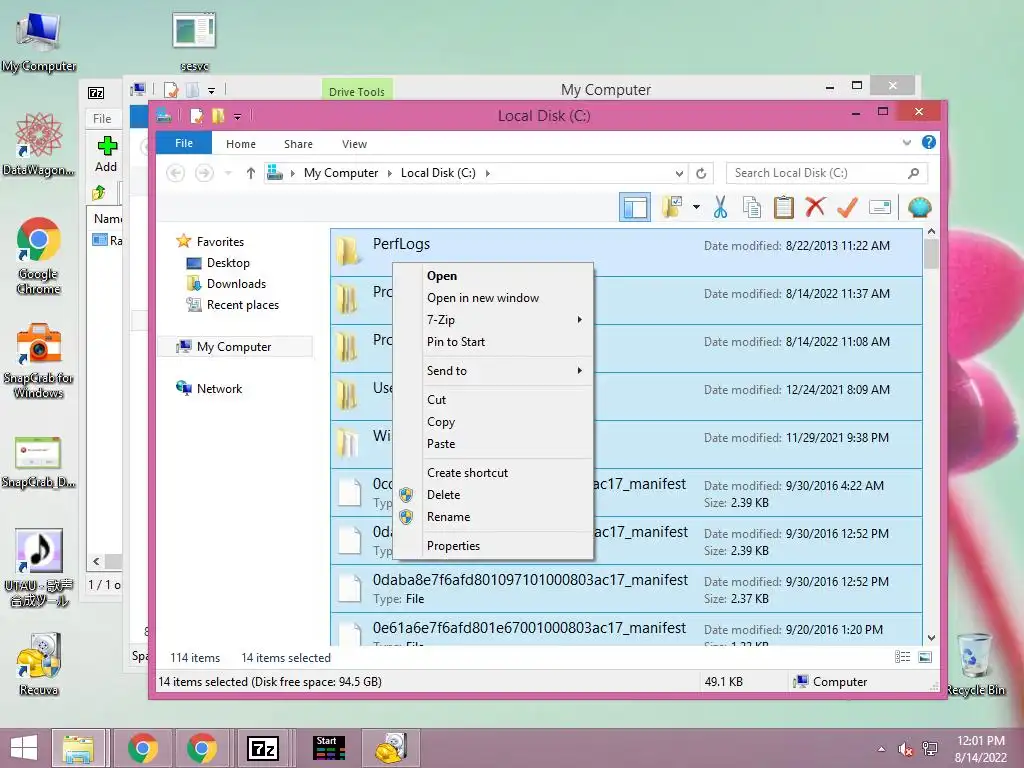The image size is (1024, 768).
Task: Expand the ribbon with the chevron
Action: (x=906, y=142)
